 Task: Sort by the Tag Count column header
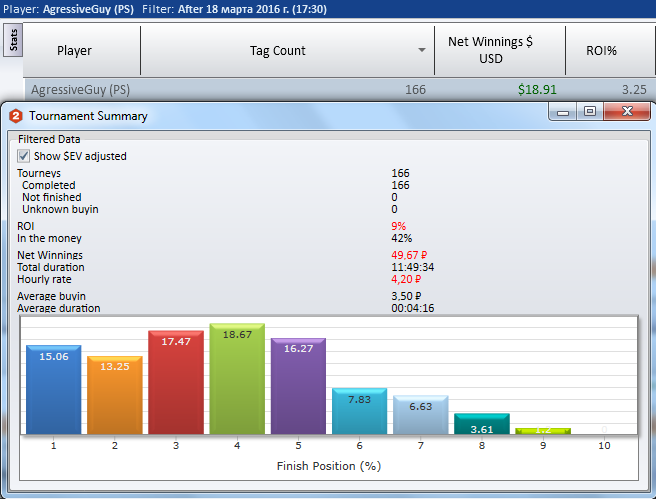coord(278,51)
